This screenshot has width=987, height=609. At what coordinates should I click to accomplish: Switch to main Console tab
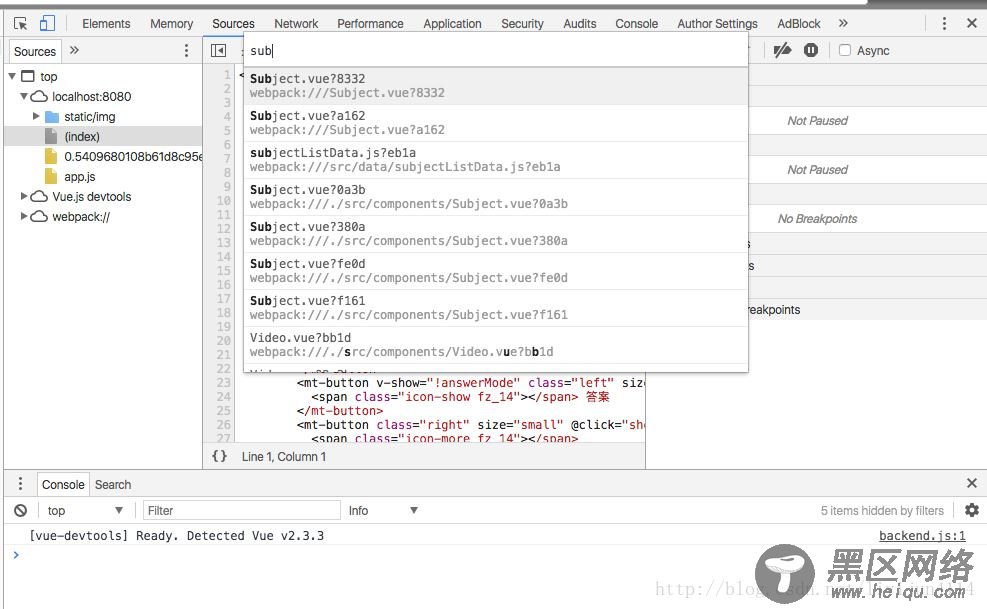636,24
